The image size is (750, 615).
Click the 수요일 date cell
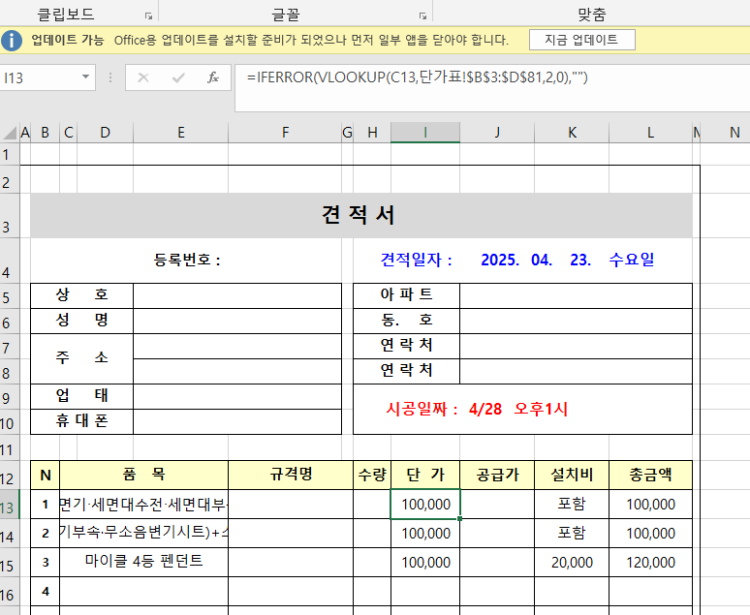pos(631,260)
